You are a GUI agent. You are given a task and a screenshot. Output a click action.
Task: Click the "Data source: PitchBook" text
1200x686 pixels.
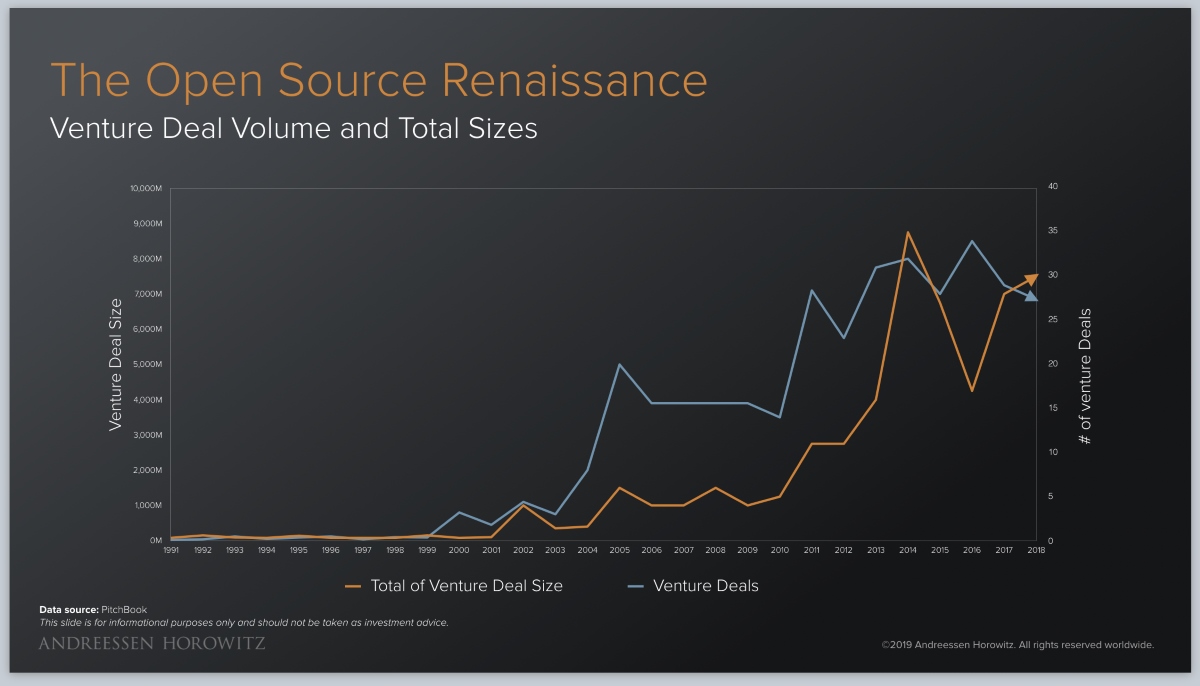click(x=92, y=609)
